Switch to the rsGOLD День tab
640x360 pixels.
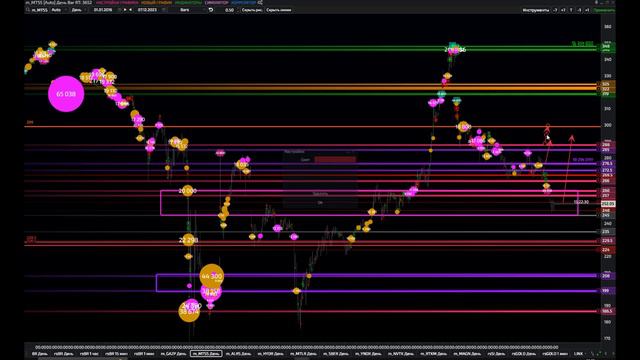524,354
